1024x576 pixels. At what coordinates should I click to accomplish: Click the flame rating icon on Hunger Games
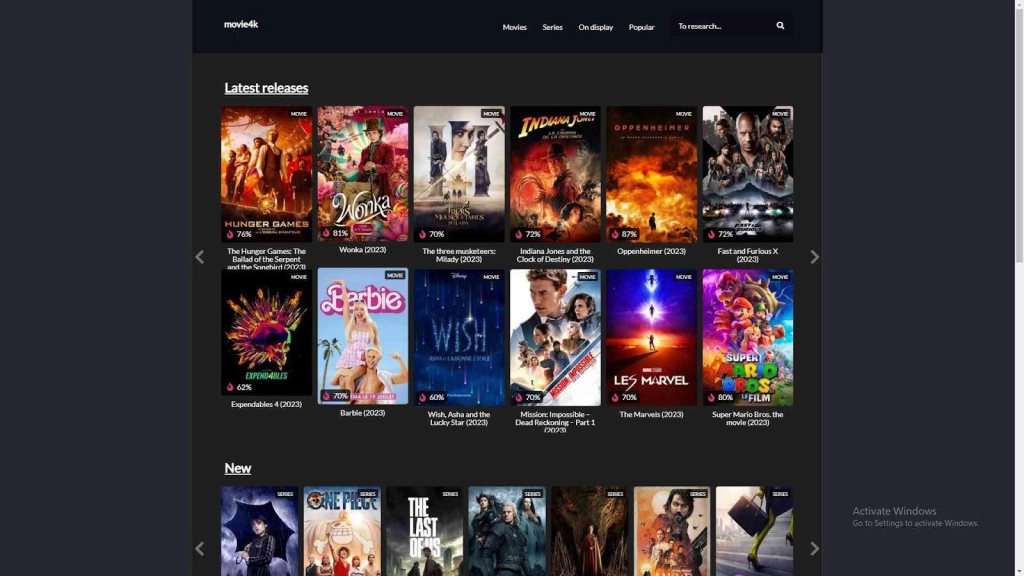click(230, 234)
